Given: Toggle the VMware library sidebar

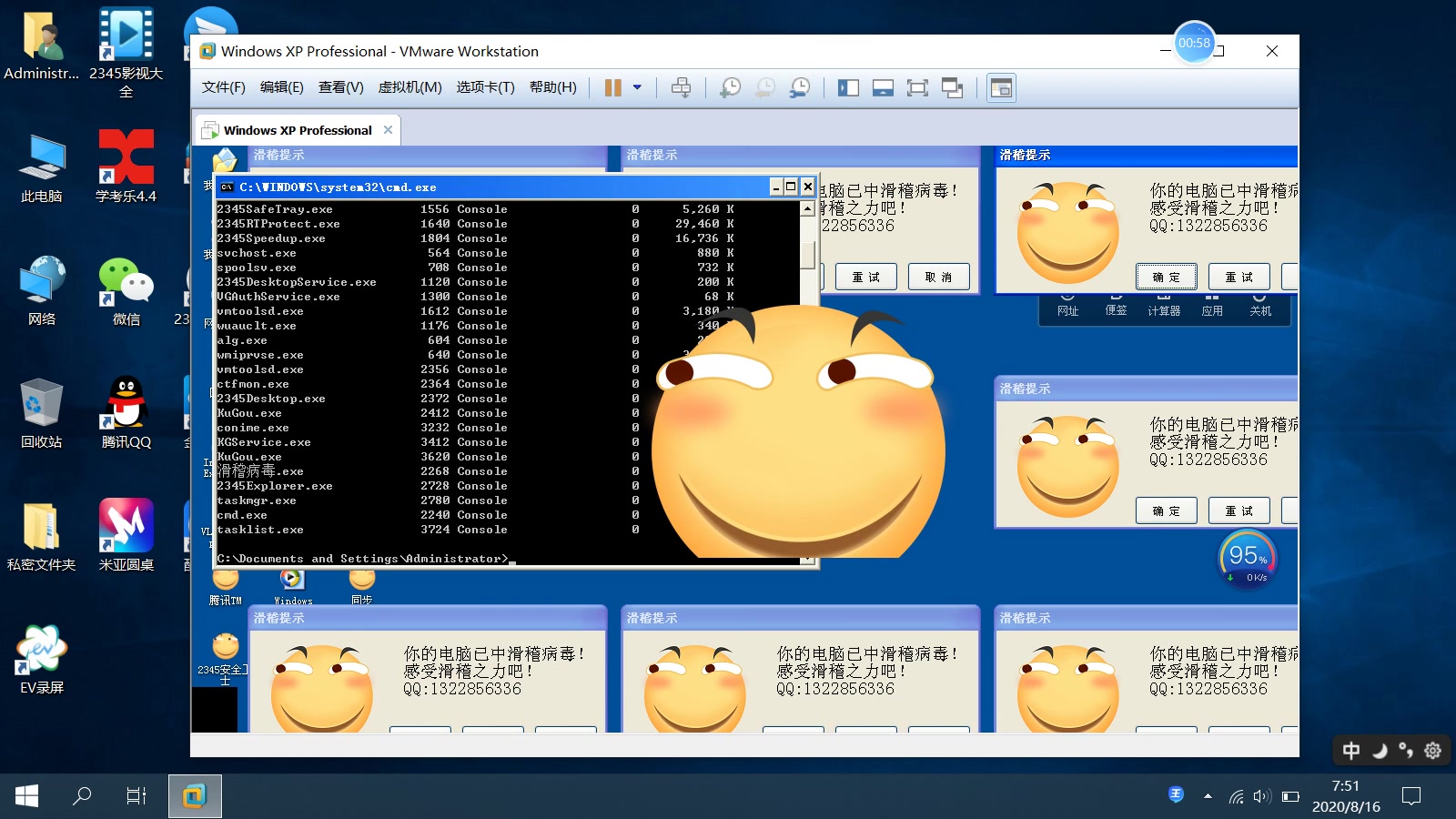Looking at the screenshot, I should [848, 87].
